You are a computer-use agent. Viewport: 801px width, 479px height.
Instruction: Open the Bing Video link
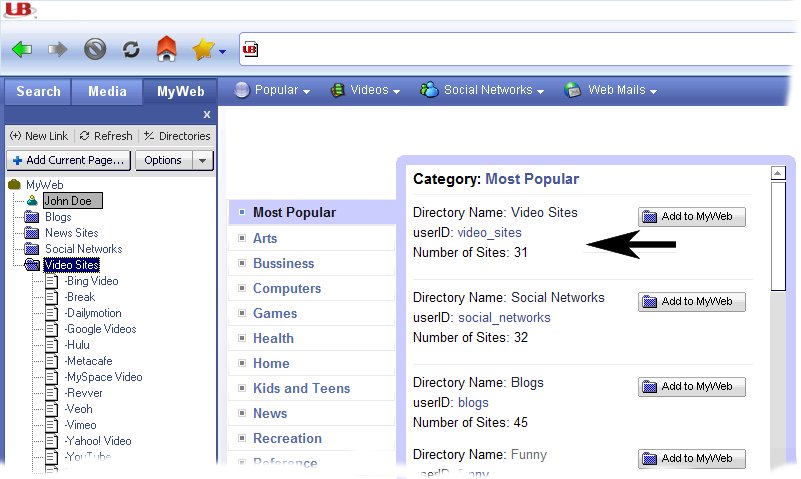coord(92,281)
